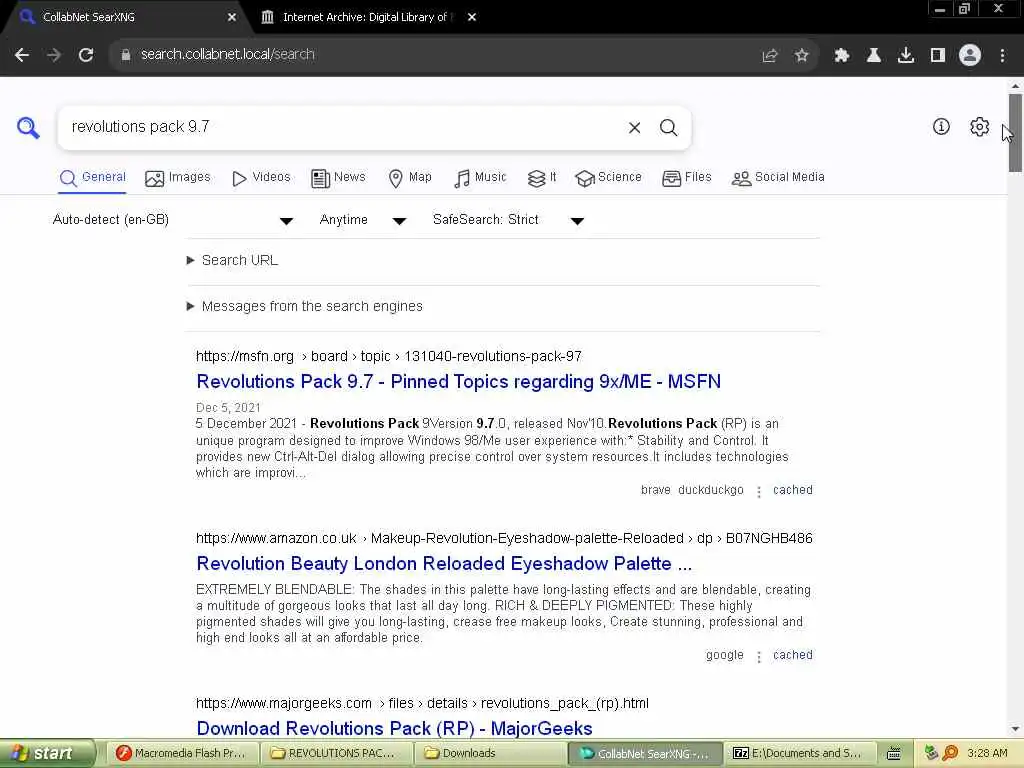
Task: Bookmark this page with star icon
Action: 801,56
